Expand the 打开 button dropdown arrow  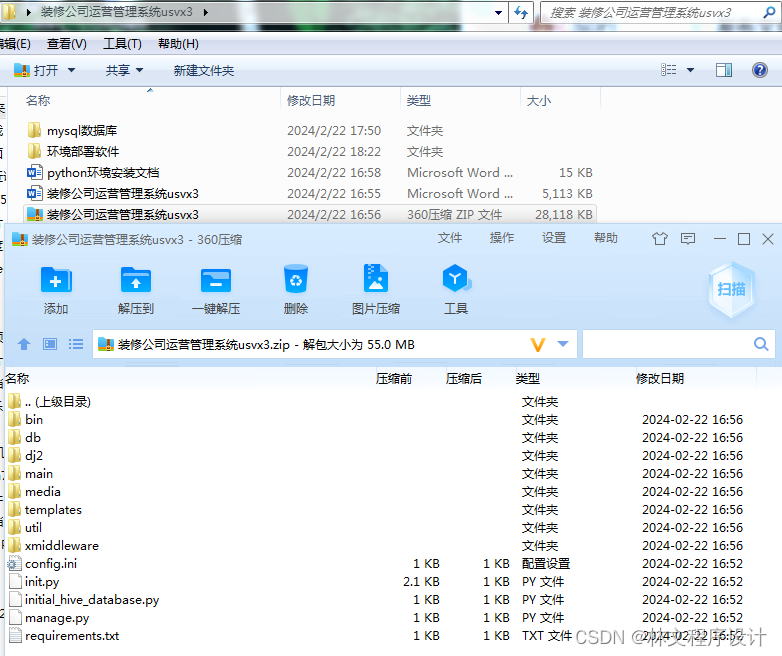(x=71, y=70)
